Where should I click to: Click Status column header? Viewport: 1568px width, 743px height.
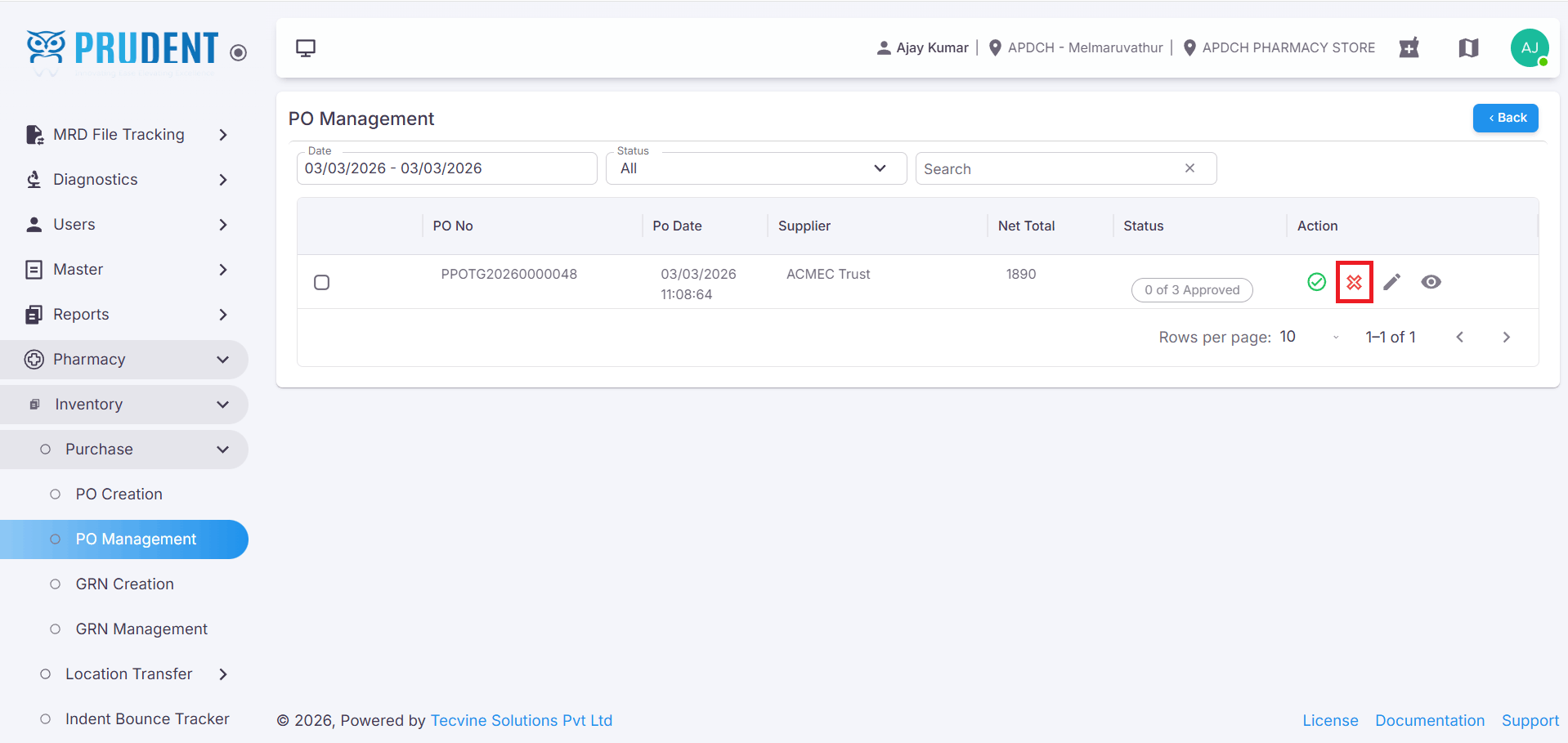pos(1143,226)
